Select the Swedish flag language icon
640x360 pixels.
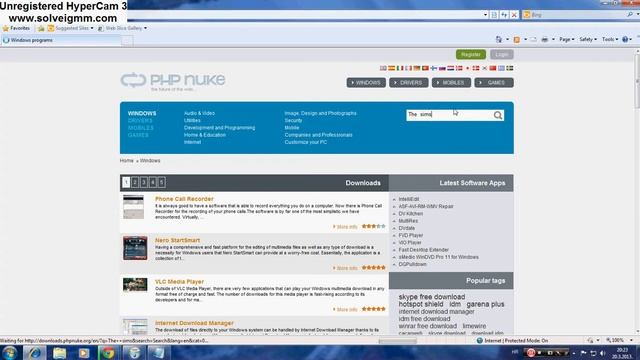510,68
